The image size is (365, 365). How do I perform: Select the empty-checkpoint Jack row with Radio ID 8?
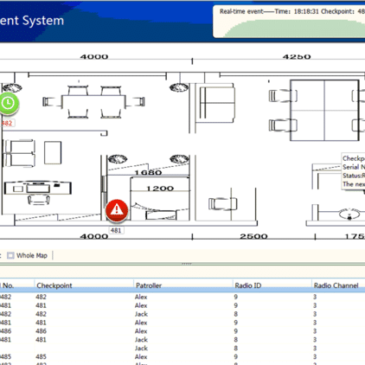[182, 348]
